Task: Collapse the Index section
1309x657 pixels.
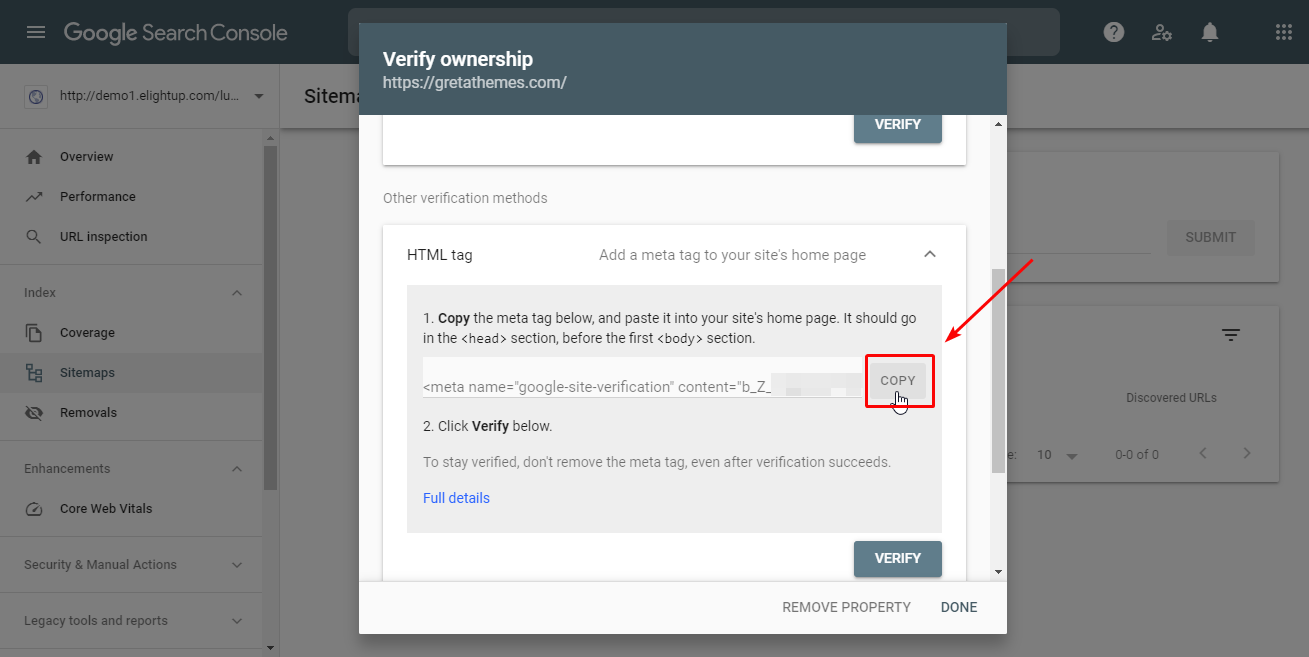Action: coord(237,293)
